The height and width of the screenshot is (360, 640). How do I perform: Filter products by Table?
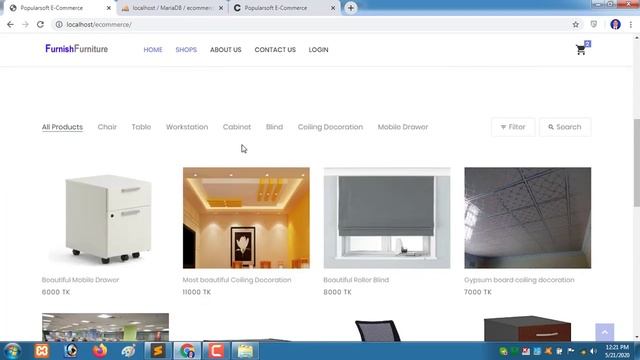click(141, 127)
